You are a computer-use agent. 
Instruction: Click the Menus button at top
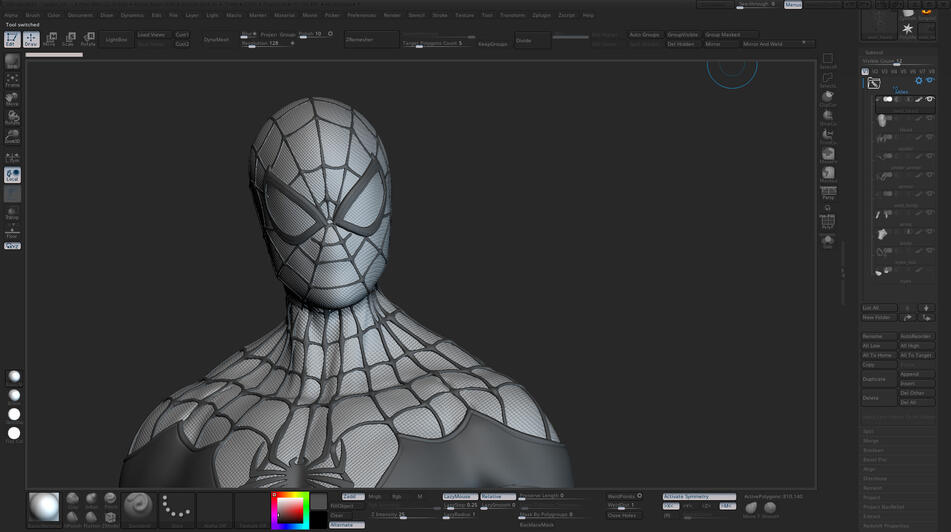[x=793, y=4]
